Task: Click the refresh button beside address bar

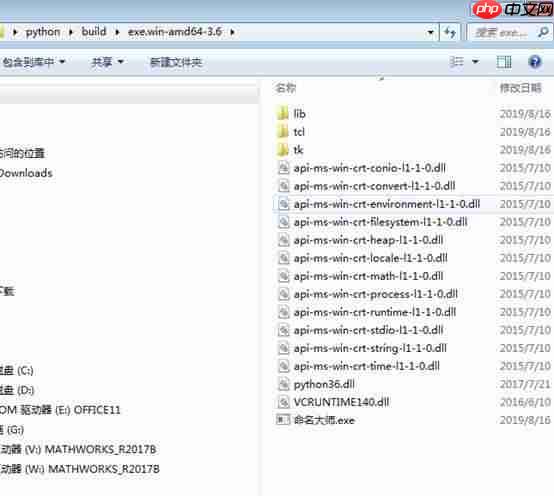Action: click(x=450, y=33)
